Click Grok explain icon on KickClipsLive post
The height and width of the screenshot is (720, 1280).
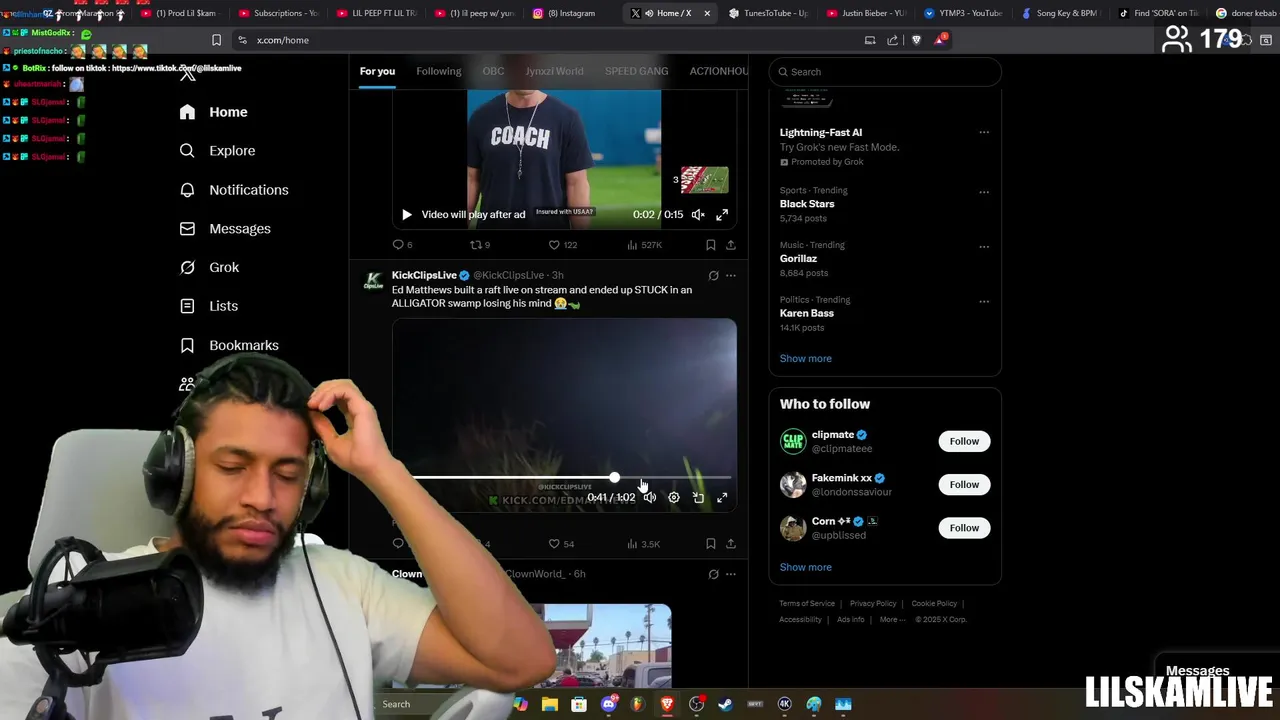713,276
